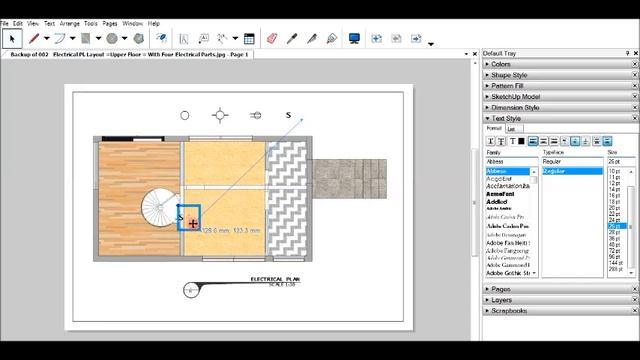This screenshot has width=640, height=360.
Task: Anchor text to bottom
Action: [x=586, y=141]
